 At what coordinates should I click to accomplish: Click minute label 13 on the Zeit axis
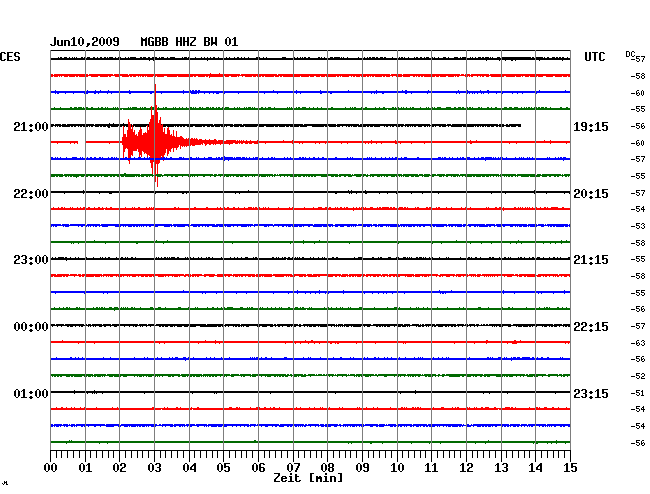[501, 468]
